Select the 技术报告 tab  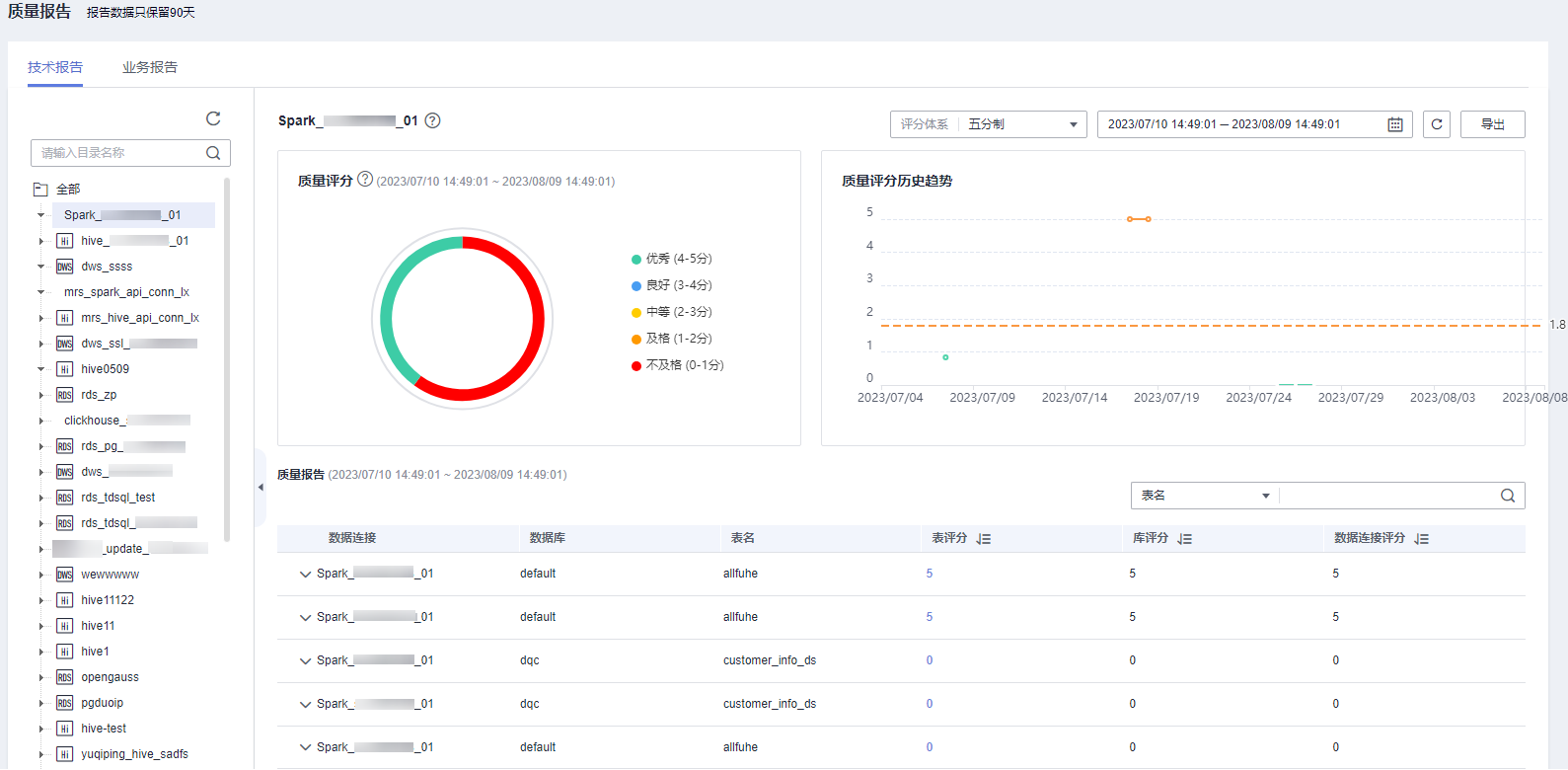tap(55, 67)
